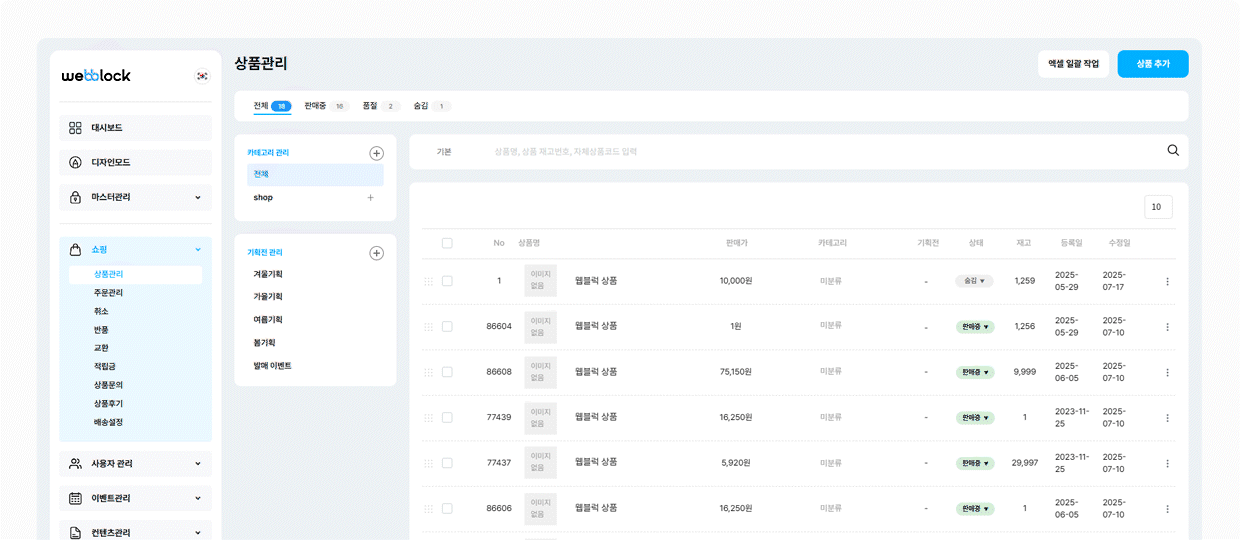Viewport: 1240px width, 540px height.
Task: Switch to the 판매중 tab
Action: point(324,106)
